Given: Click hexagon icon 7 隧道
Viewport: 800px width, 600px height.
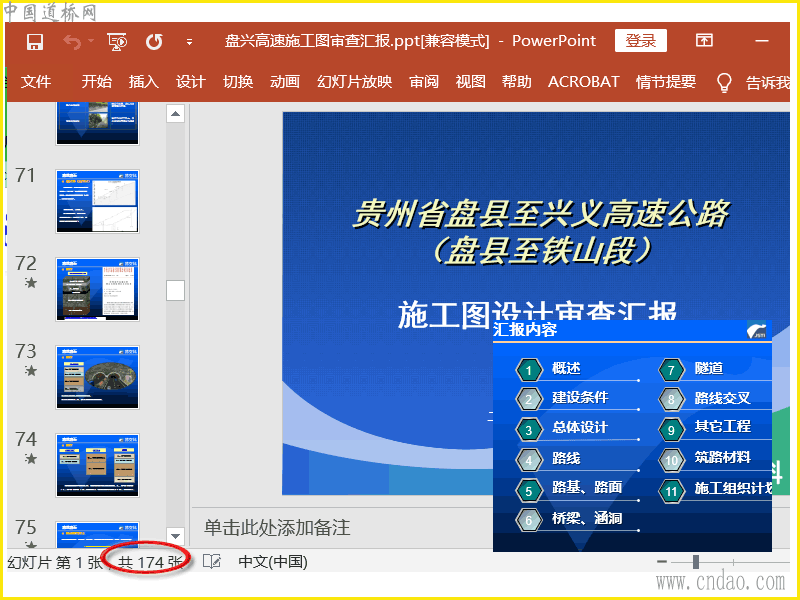Looking at the screenshot, I should coord(671,370).
